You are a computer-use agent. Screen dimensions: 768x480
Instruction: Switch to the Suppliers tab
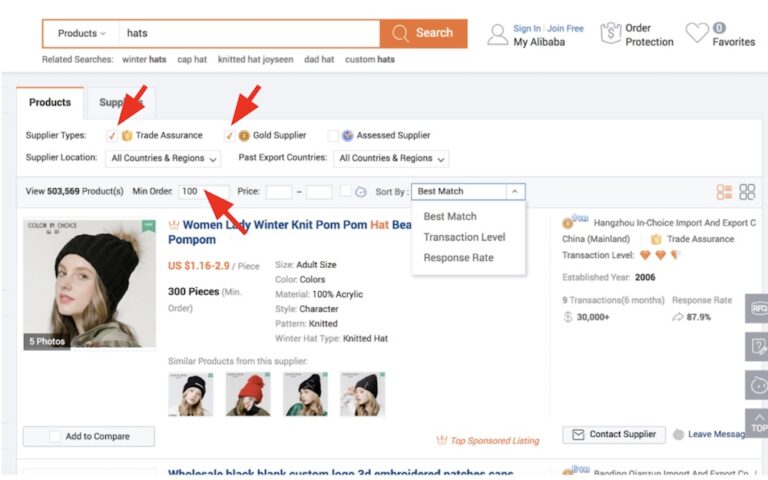coord(121,102)
